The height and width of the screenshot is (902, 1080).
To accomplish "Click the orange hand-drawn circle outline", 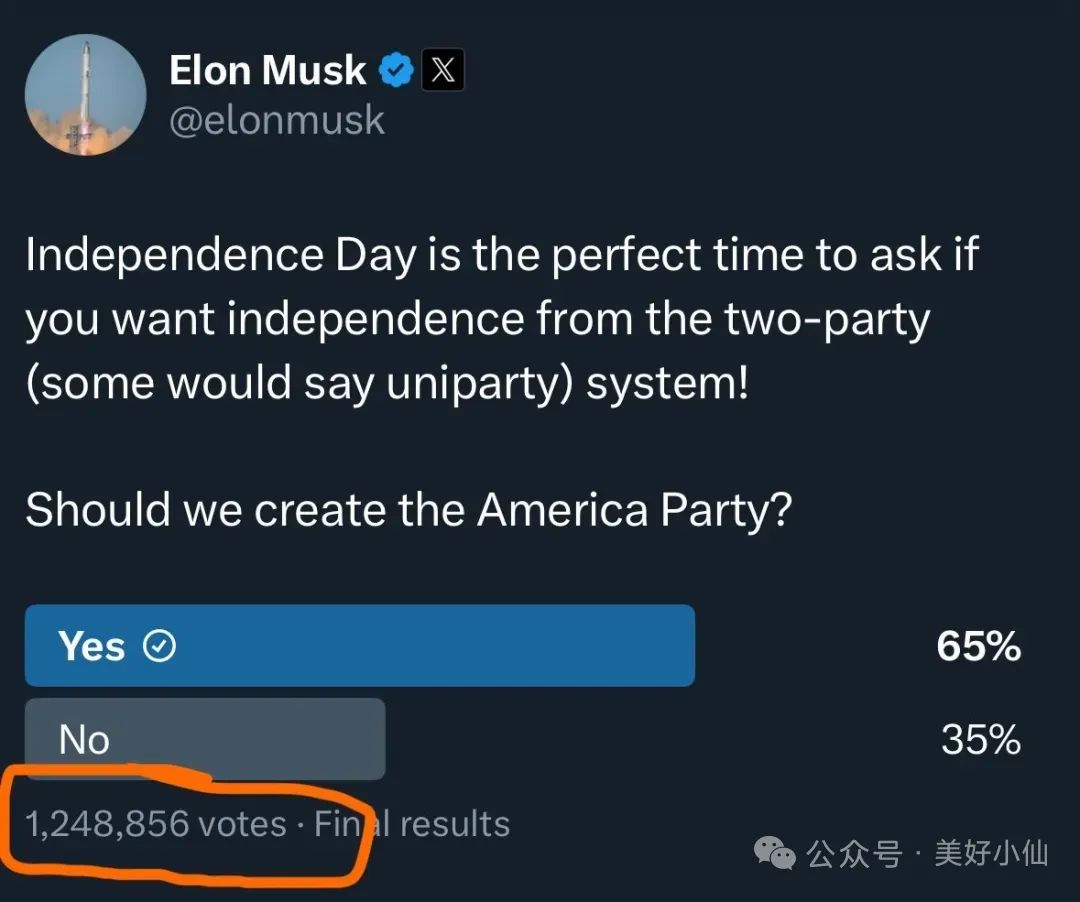I will (x=187, y=824).
